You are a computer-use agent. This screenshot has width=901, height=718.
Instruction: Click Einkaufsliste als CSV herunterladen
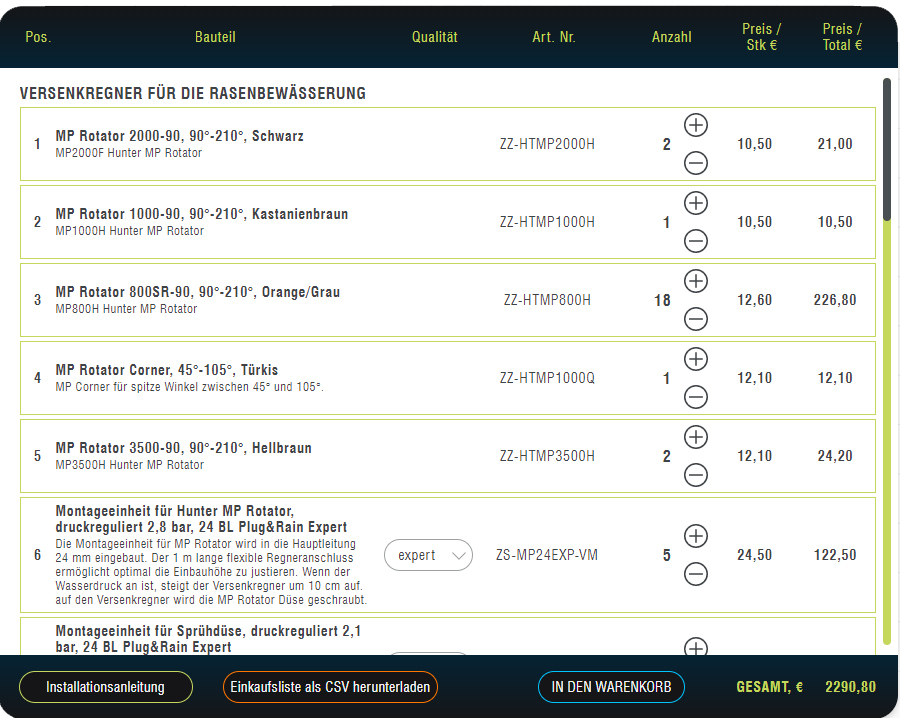point(330,687)
